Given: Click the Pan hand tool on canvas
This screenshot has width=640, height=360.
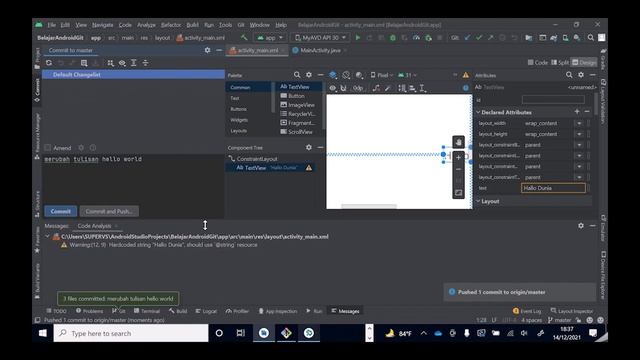Looking at the screenshot, I should coord(458,142).
